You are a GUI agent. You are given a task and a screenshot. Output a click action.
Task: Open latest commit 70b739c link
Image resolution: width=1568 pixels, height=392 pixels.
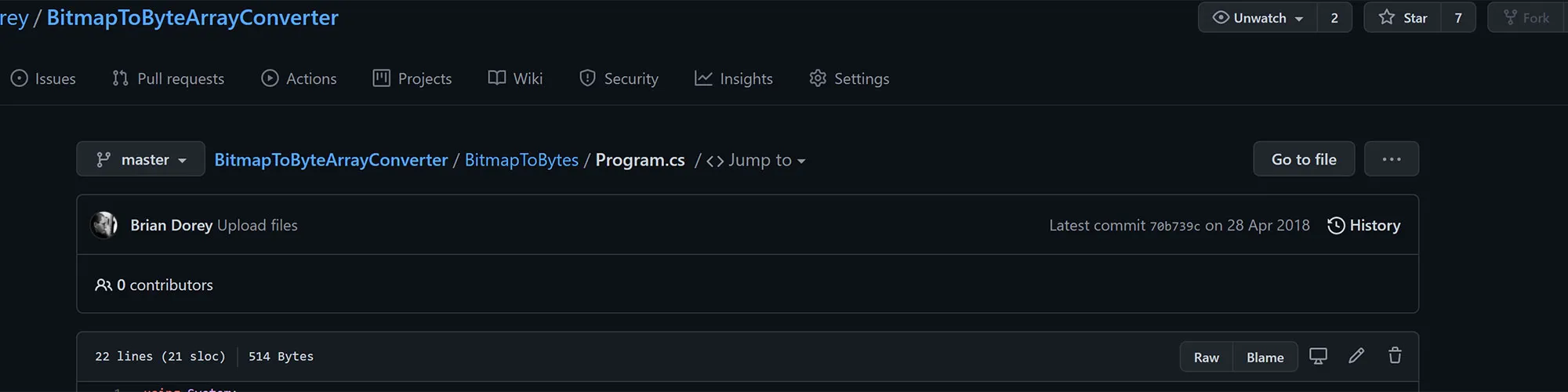pos(1174,227)
